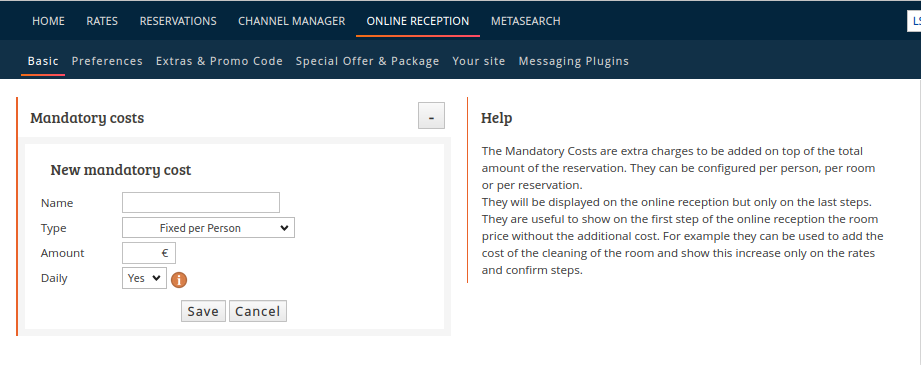Open the RESERVATIONS menu

(x=178, y=21)
